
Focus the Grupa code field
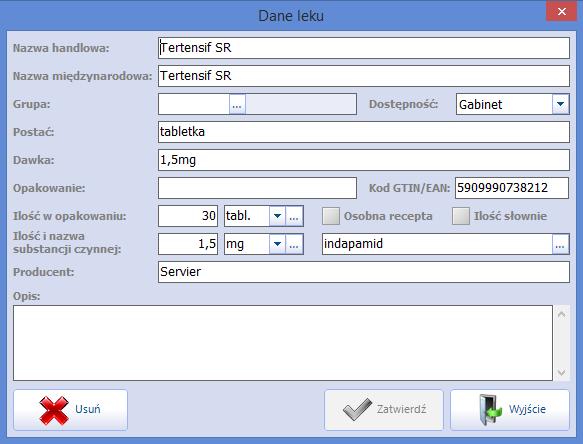pos(194,104)
